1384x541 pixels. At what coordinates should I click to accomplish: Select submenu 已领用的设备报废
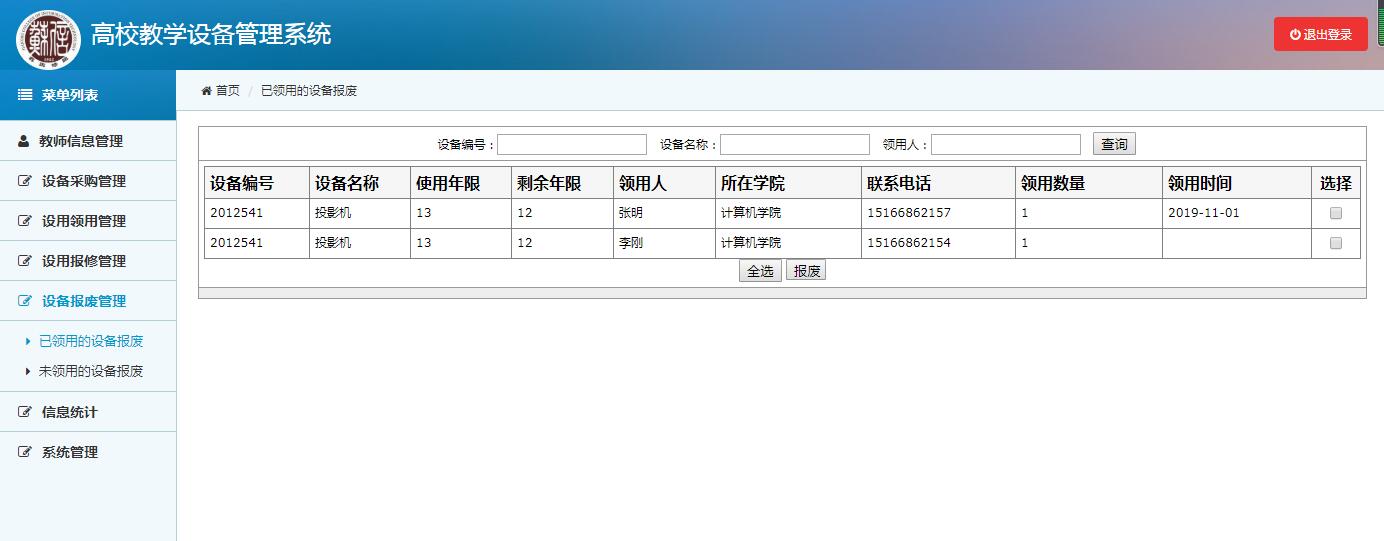coord(91,341)
